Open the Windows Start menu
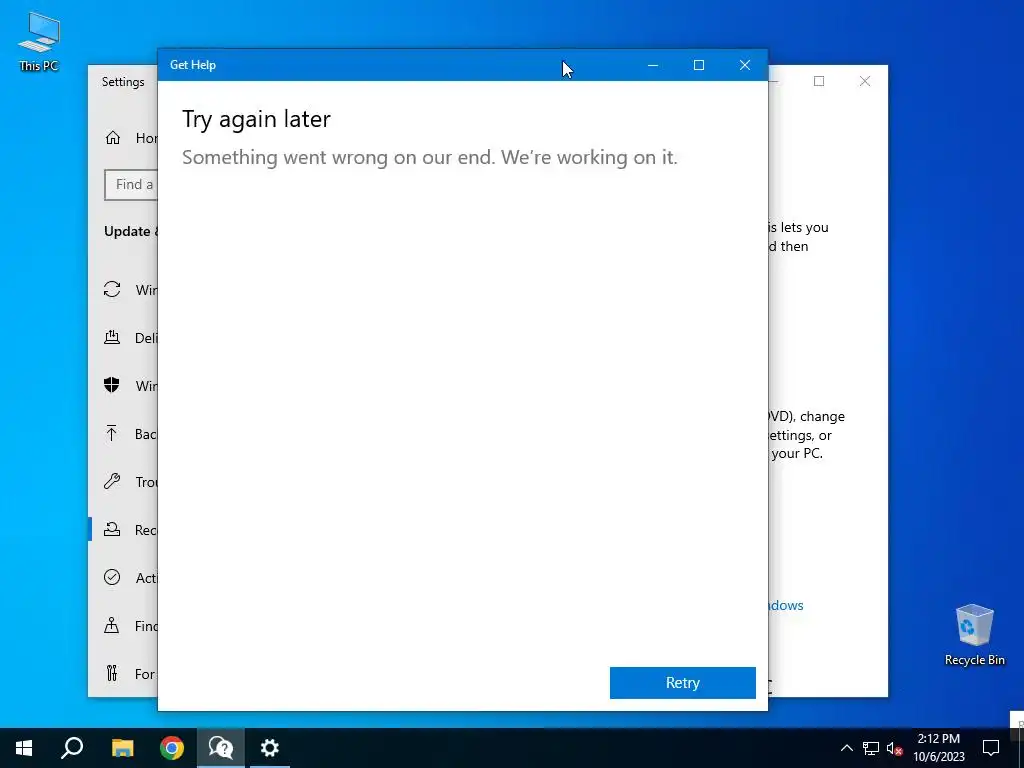This screenshot has width=1024, height=768. point(24,748)
